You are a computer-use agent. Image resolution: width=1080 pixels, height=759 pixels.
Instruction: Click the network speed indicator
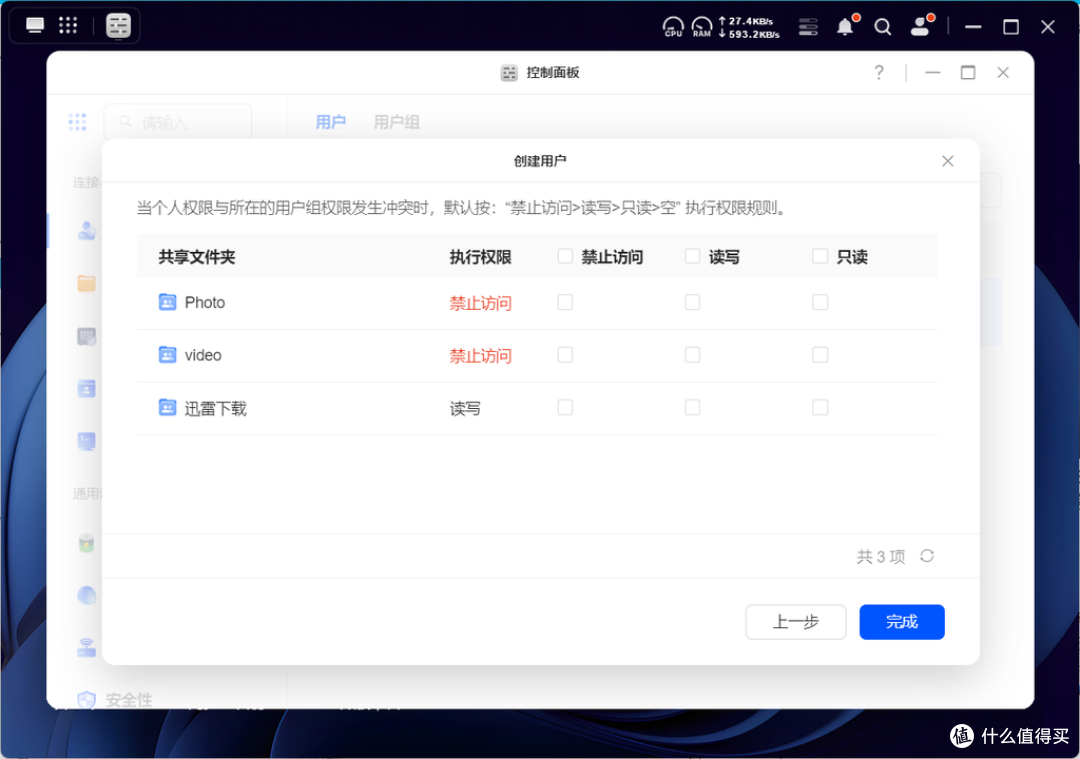pos(749,28)
